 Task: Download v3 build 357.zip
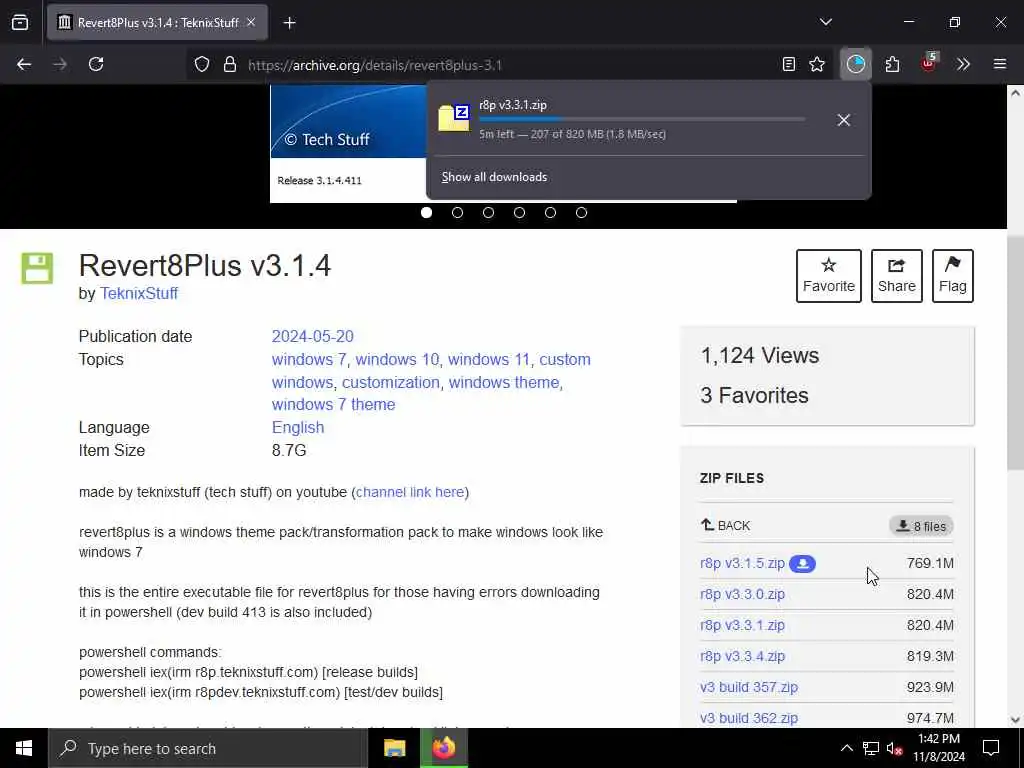click(748, 687)
